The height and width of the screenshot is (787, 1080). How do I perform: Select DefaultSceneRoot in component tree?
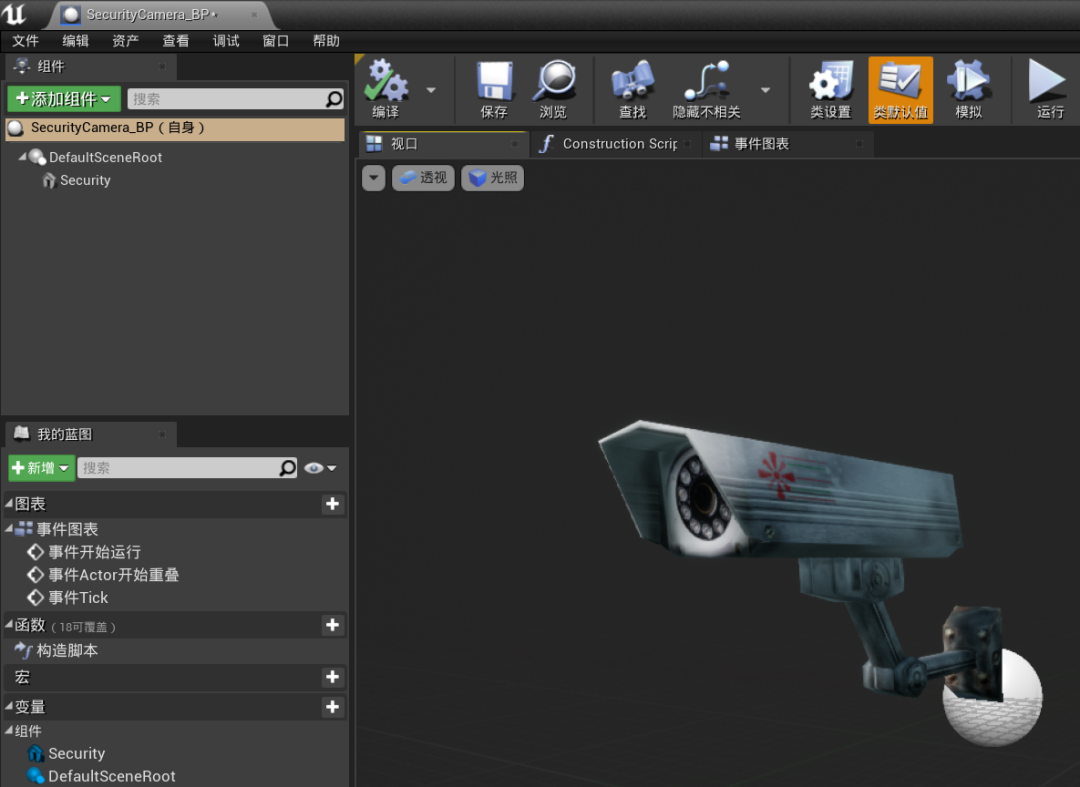click(105, 157)
